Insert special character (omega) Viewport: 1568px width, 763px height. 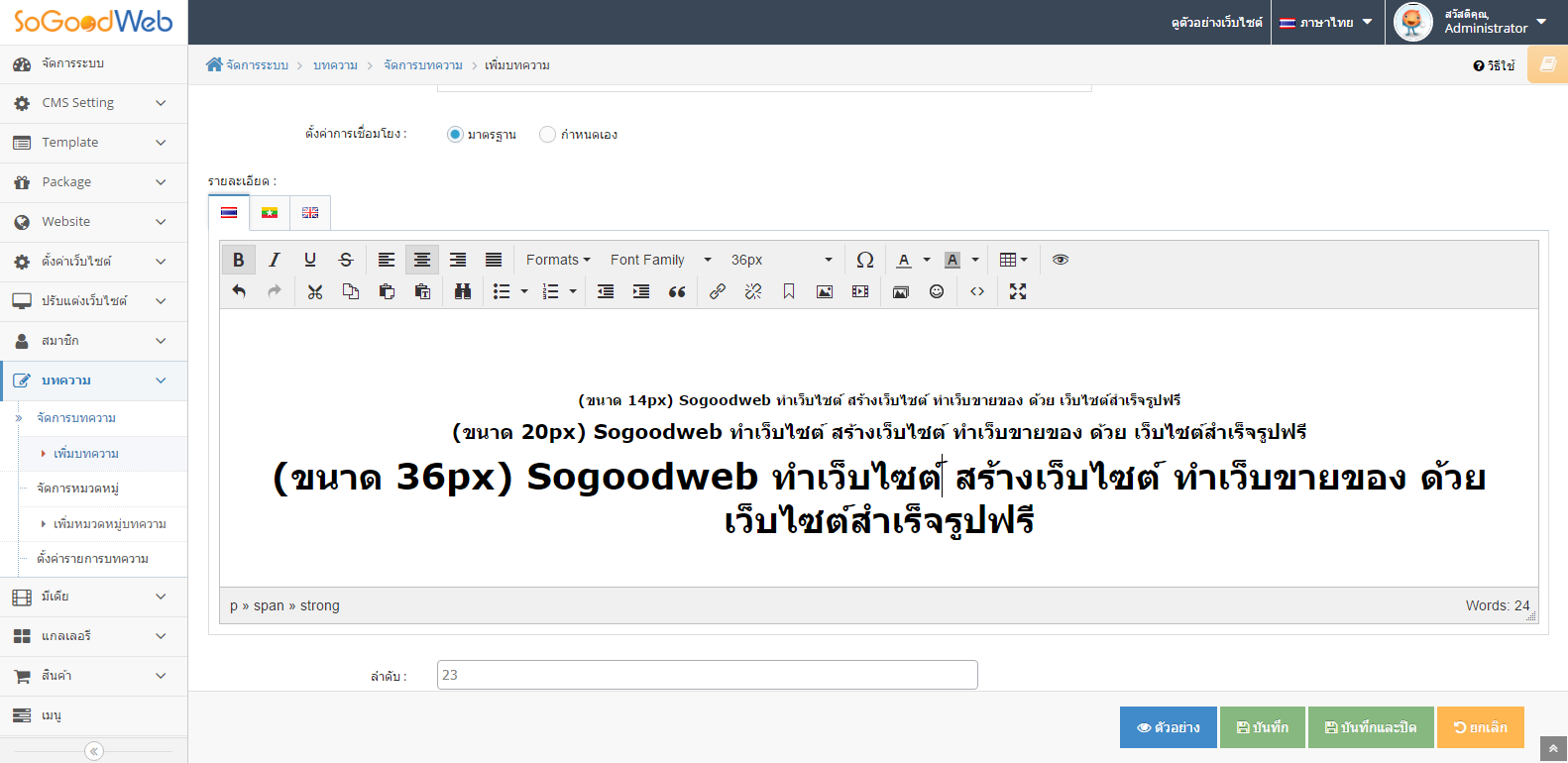point(865,260)
